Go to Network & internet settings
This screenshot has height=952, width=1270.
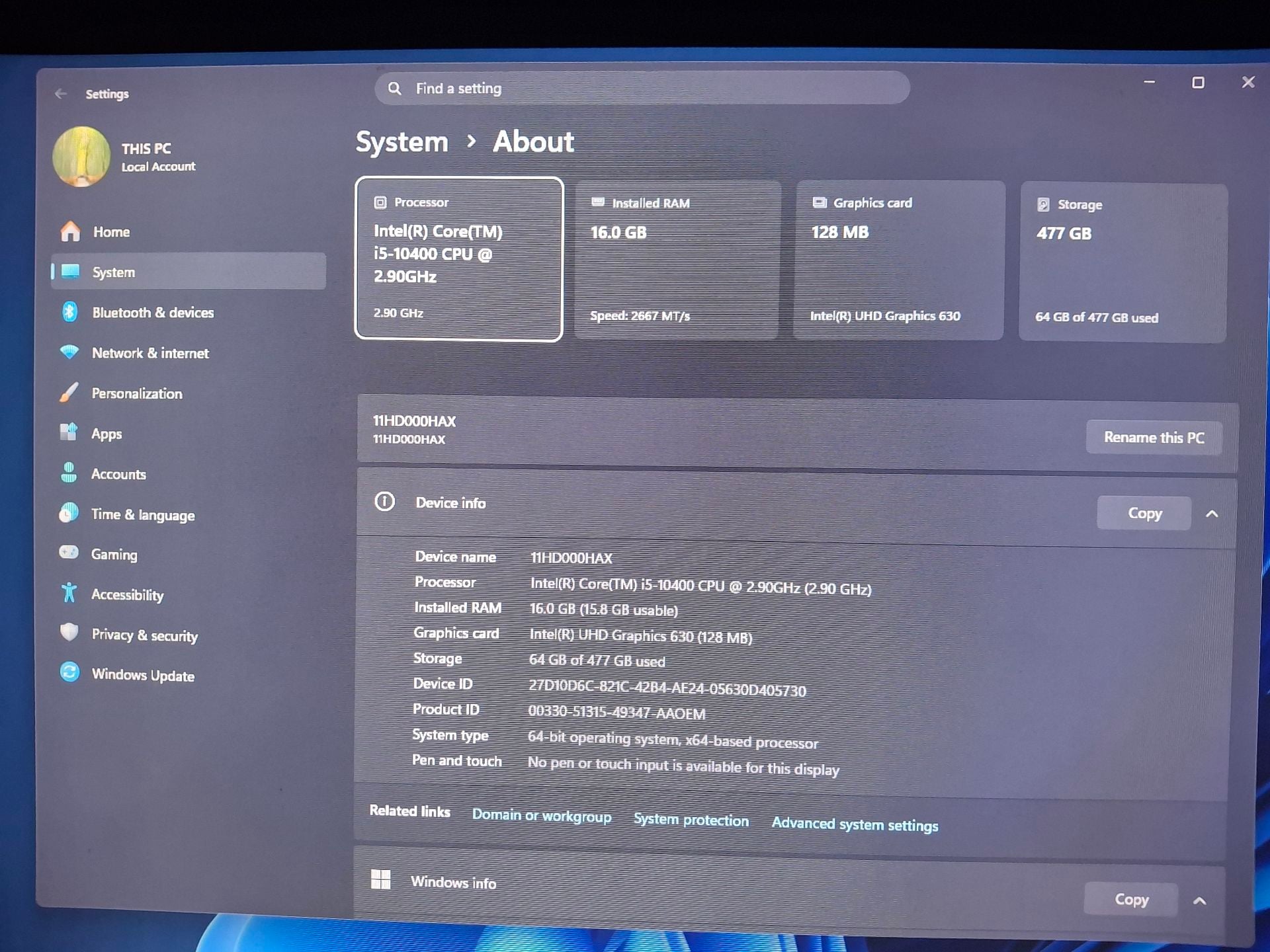click(189, 352)
